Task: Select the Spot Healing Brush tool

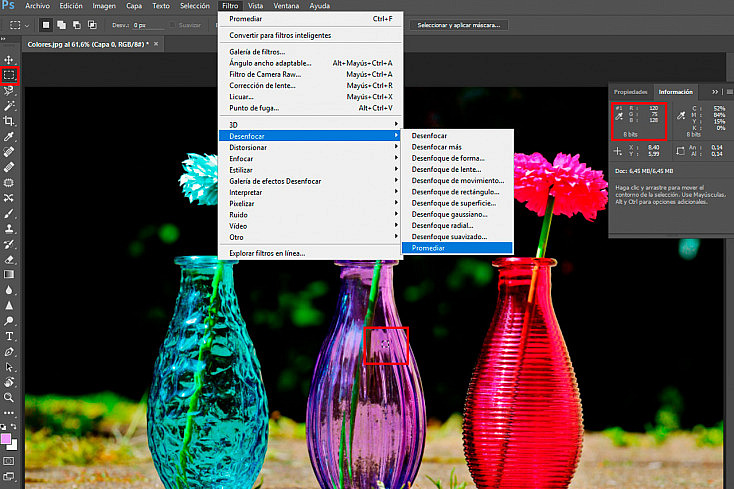Action: click(x=9, y=152)
